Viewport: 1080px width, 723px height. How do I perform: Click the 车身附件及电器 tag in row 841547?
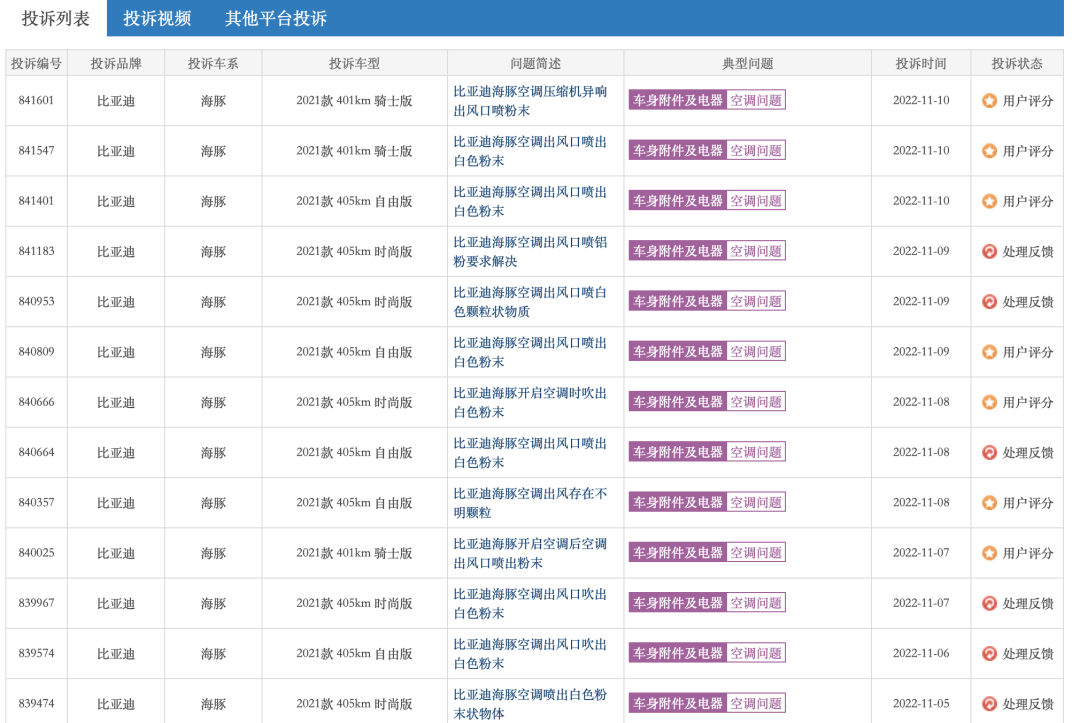[x=678, y=150]
